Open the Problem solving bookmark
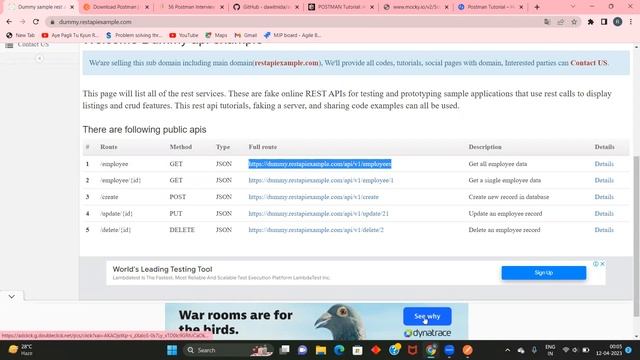The height and width of the screenshot is (360, 640). click(134, 36)
